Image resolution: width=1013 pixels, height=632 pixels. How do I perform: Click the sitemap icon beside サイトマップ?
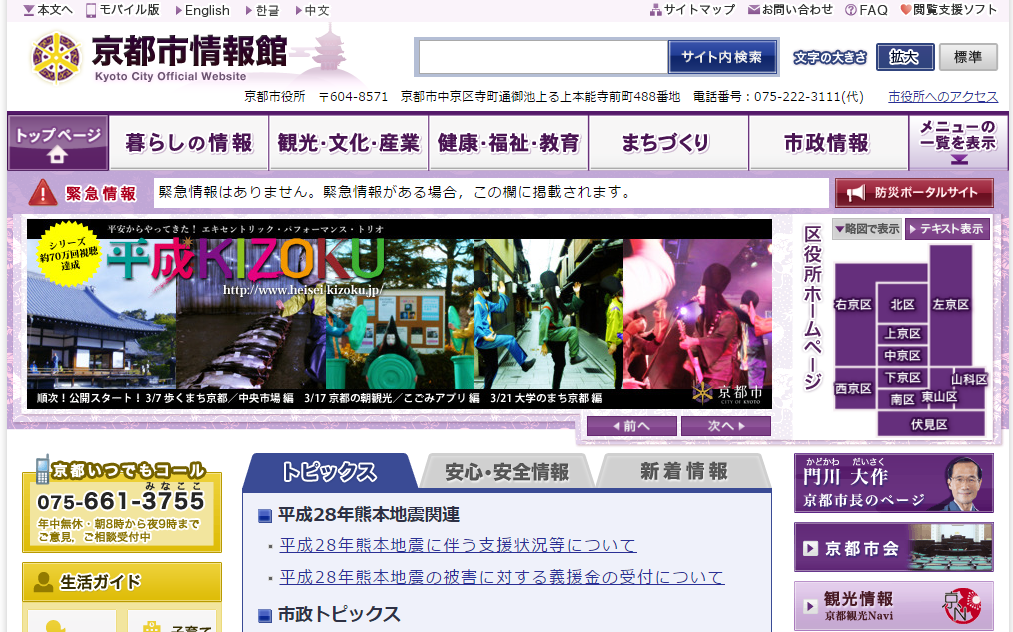pos(656,10)
